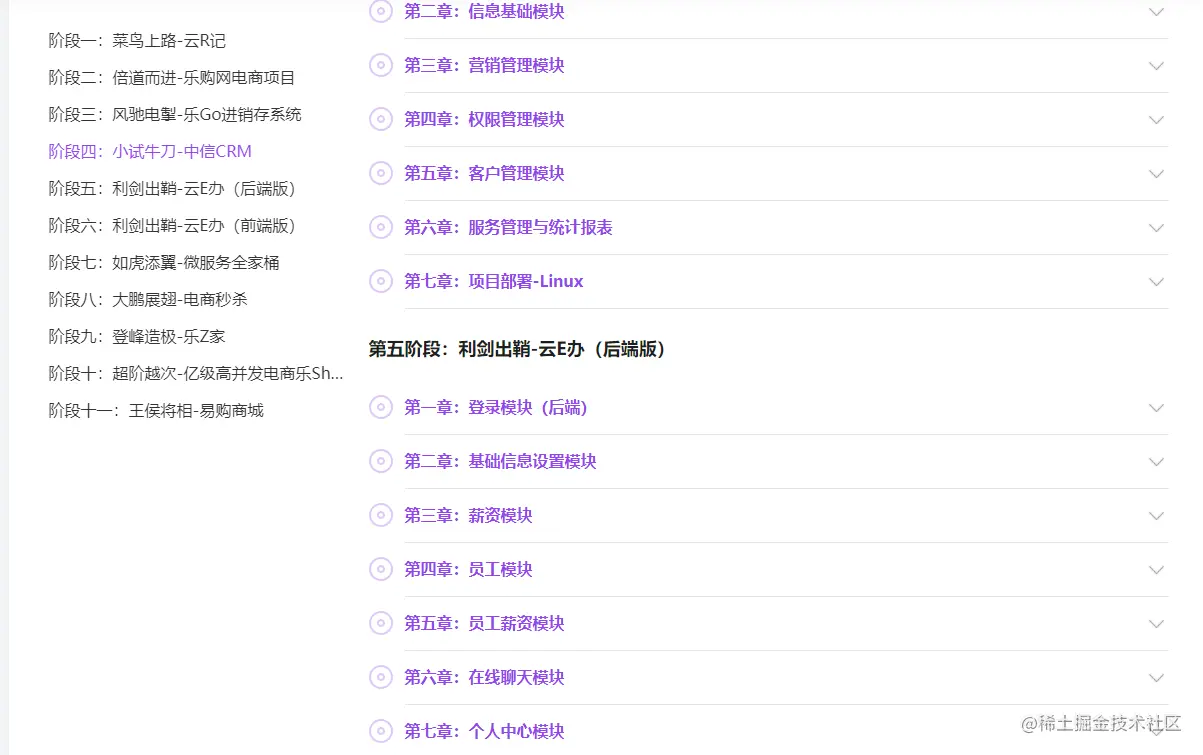Image resolution: width=1203 pixels, height=755 pixels.
Task: Open 第七章：个人中心模块 link
Action: coord(485,731)
